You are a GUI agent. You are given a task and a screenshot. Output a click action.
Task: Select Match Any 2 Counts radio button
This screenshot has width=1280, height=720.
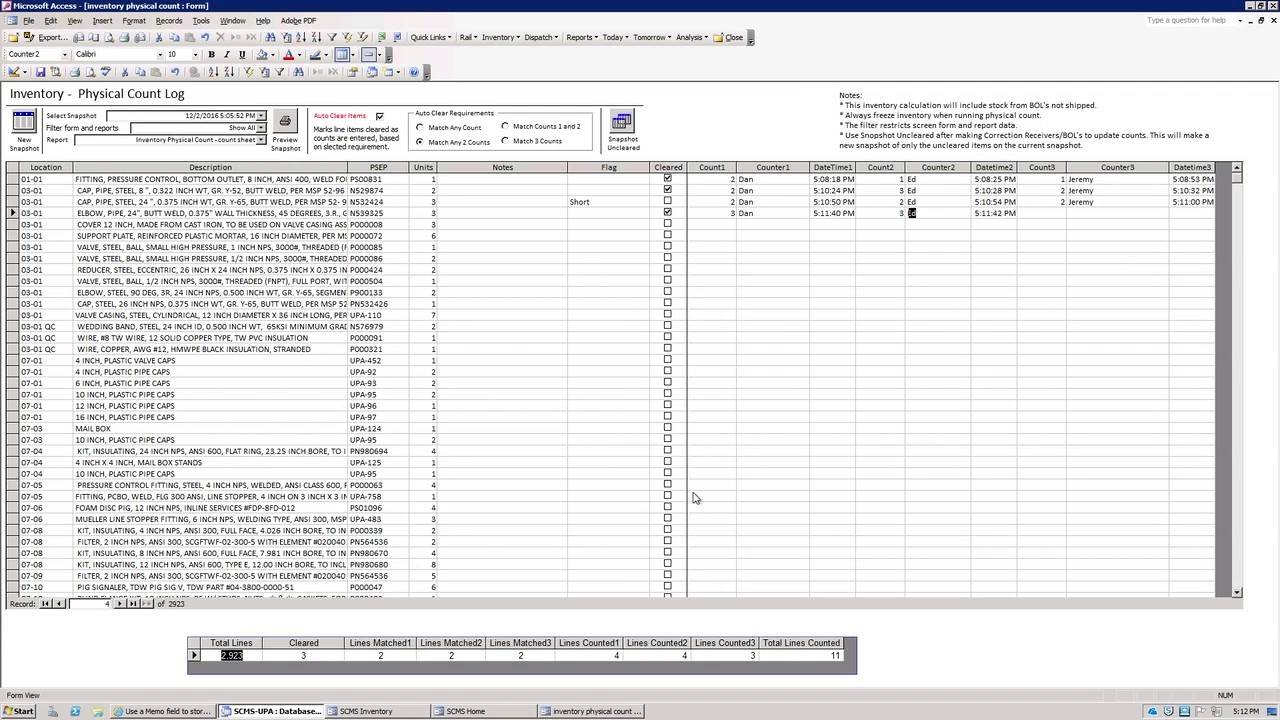tap(420, 142)
